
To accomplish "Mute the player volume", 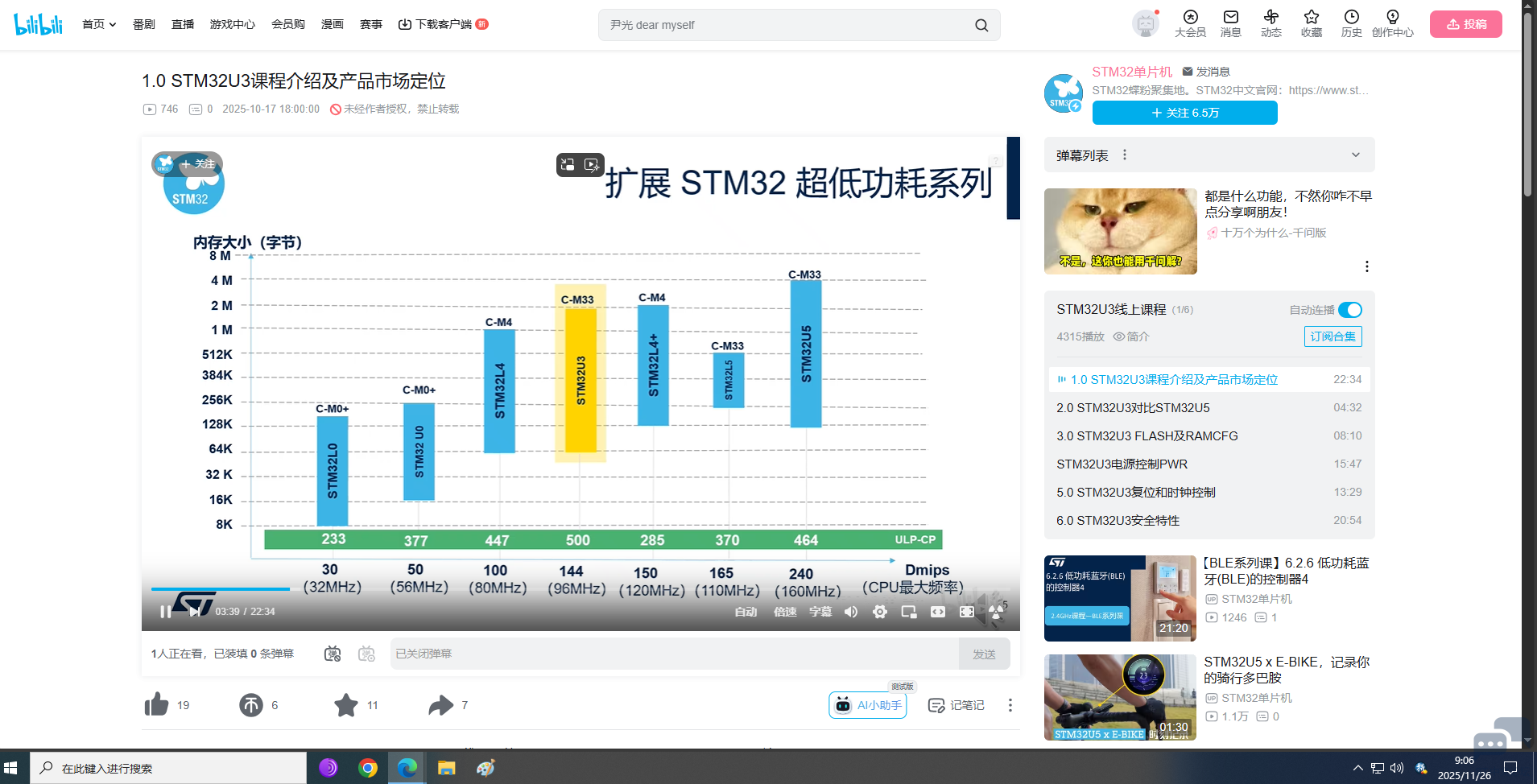I will click(x=850, y=612).
